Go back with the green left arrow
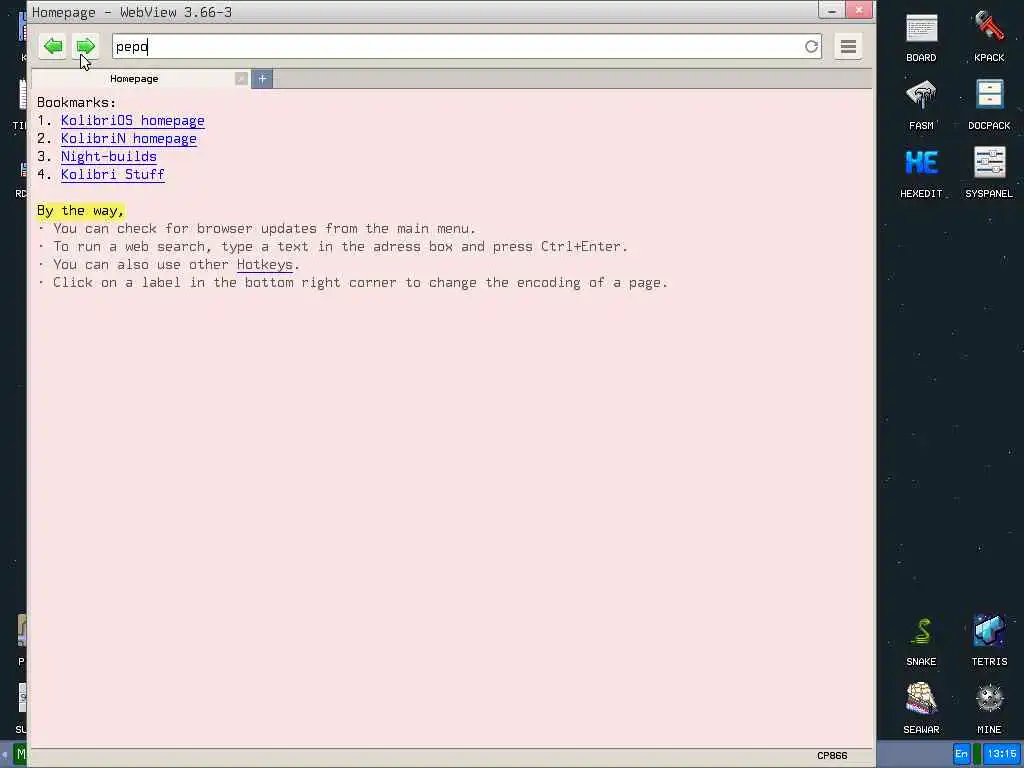Screen dimensions: 1024x768 pyautogui.click(x=52, y=46)
